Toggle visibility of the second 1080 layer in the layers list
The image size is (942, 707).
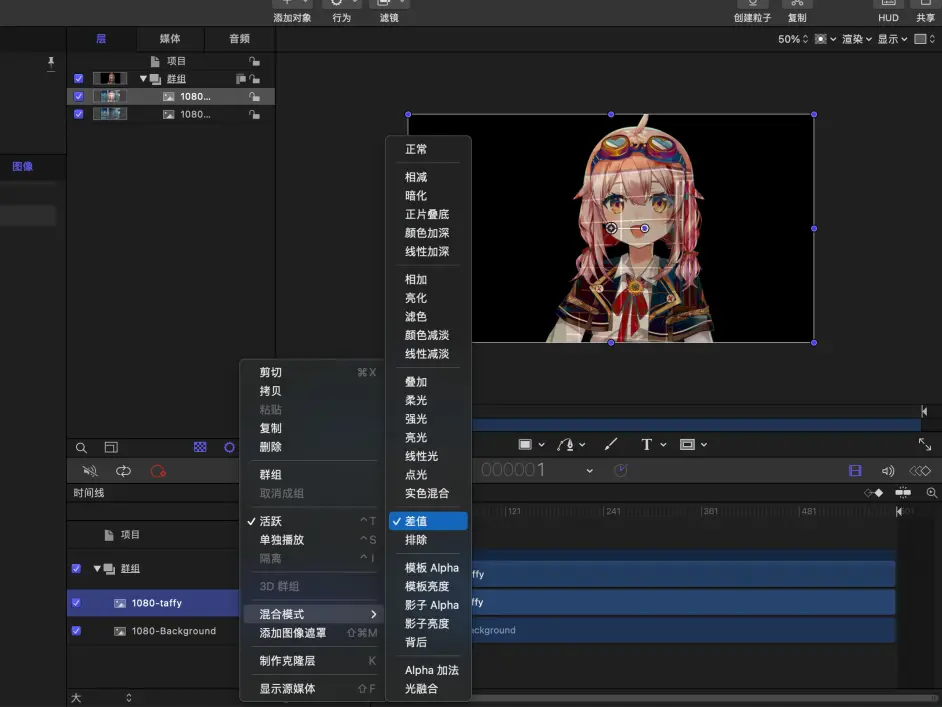(79, 114)
